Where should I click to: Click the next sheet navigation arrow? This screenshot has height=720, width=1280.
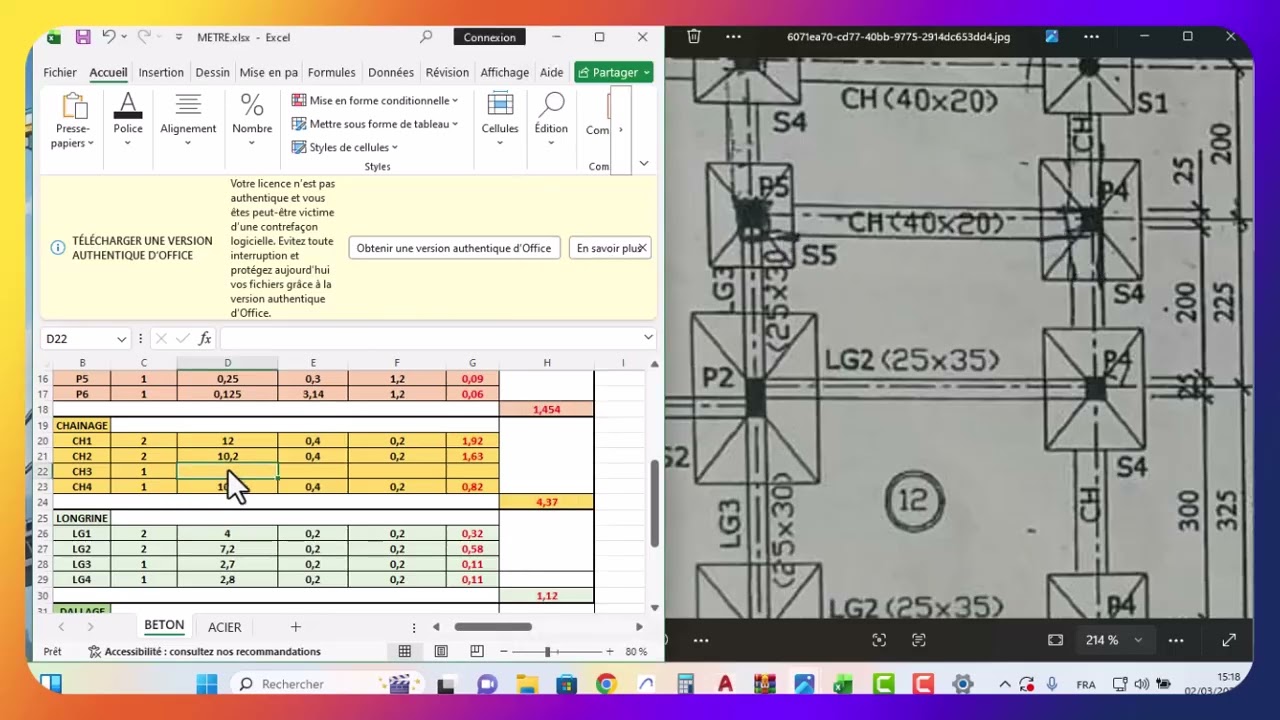click(x=90, y=627)
